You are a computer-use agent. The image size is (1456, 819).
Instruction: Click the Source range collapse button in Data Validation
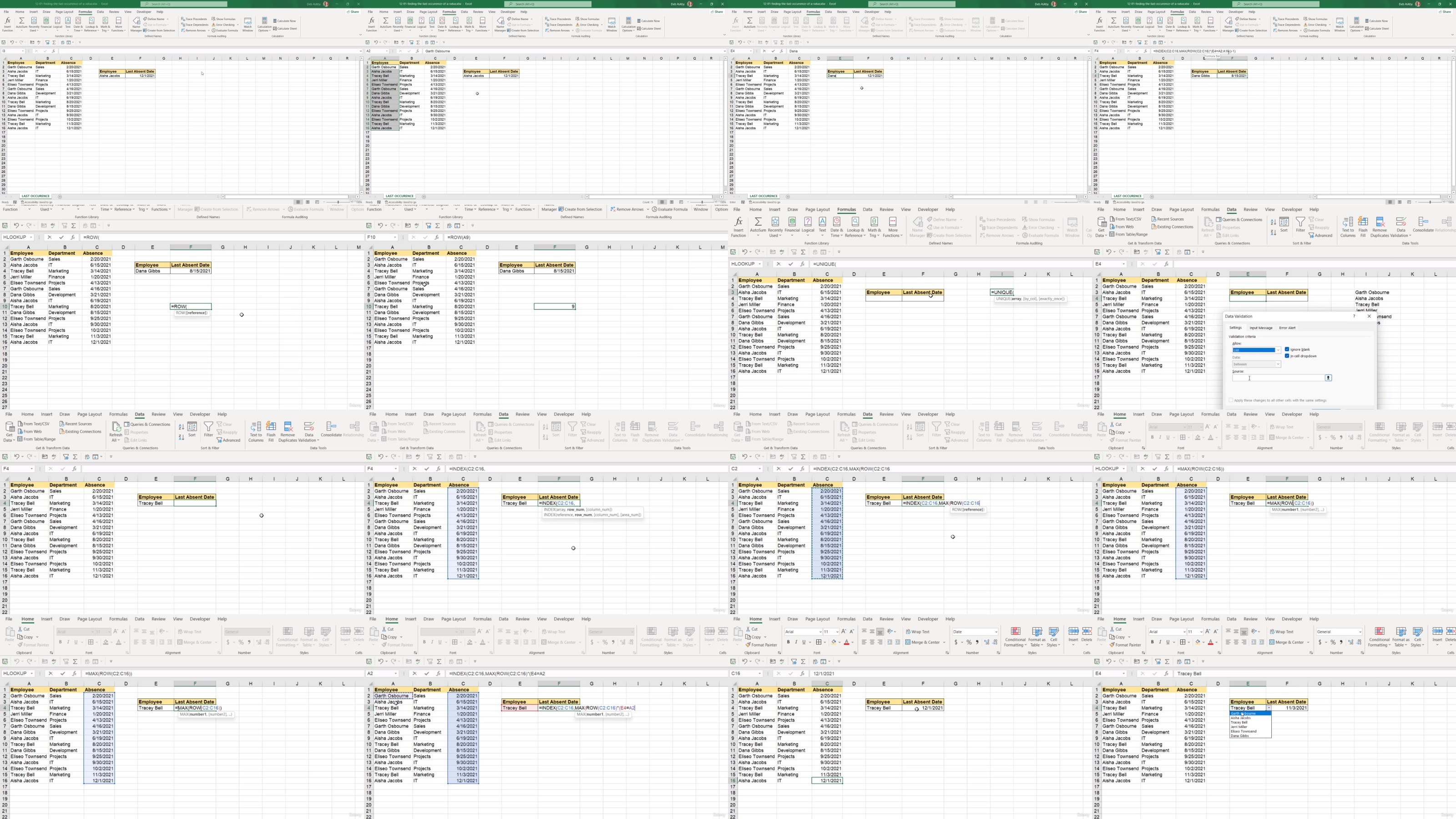pos(1328,378)
